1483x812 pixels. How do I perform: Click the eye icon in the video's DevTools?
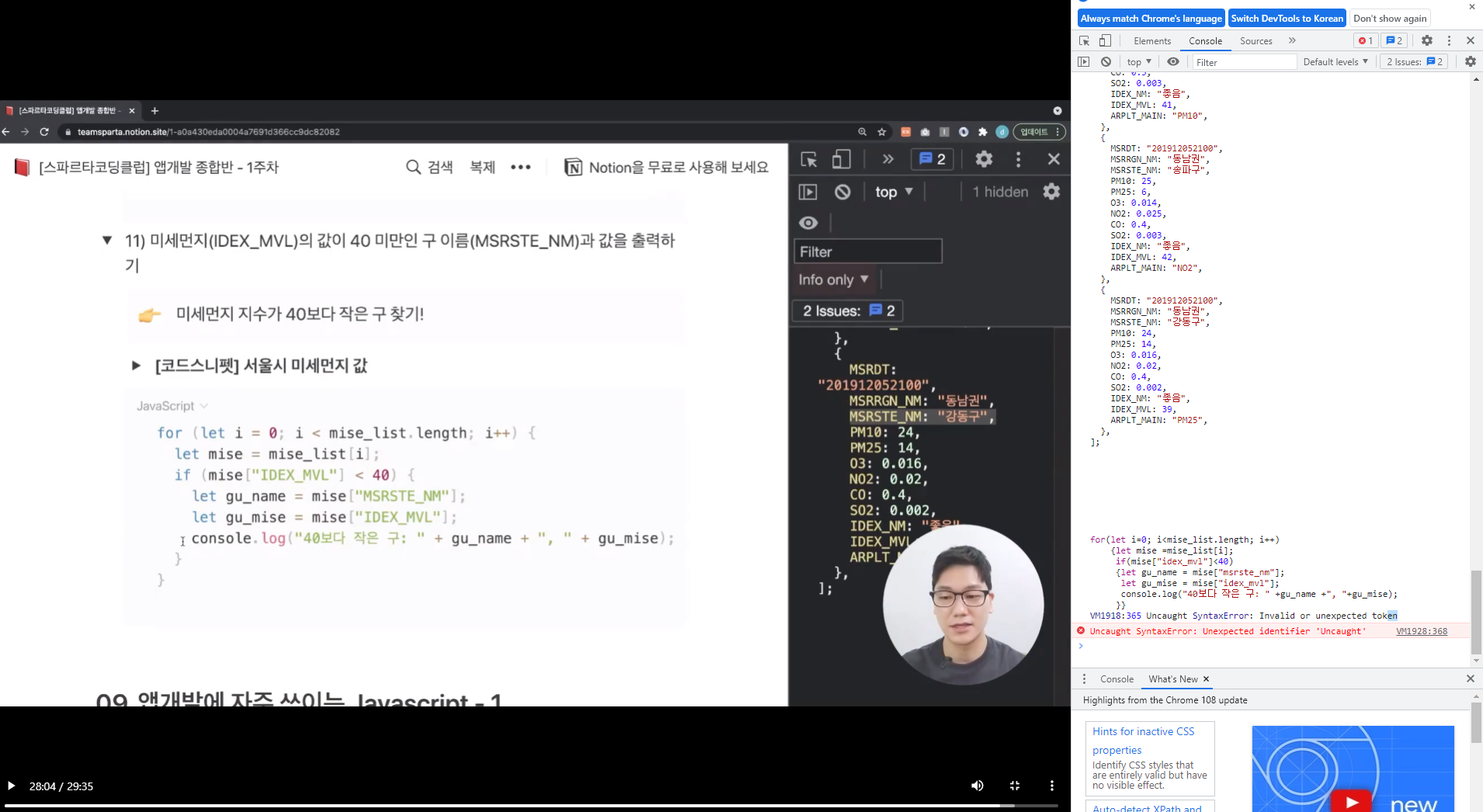(808, 223)
